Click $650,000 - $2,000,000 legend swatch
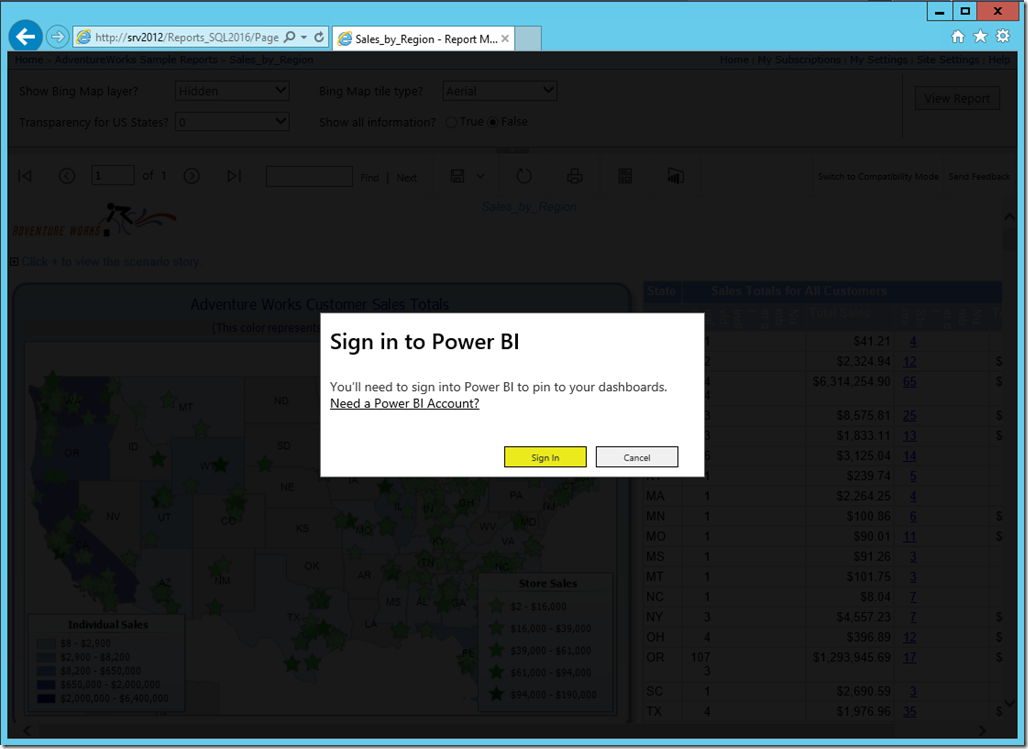Viewport: 1028px width, 749px height. click(46, 685)
